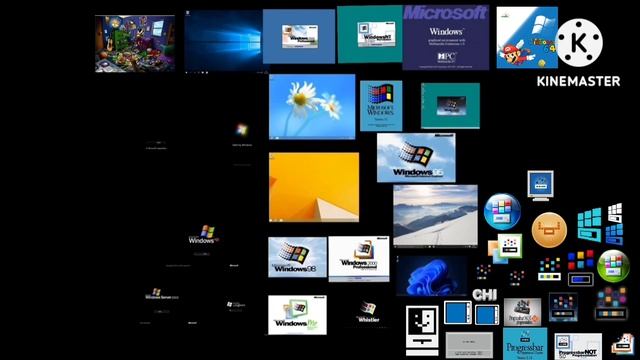
Task: Select the Microsoft Windows 3.1 flag splash
Action: [x=381, y=106]
